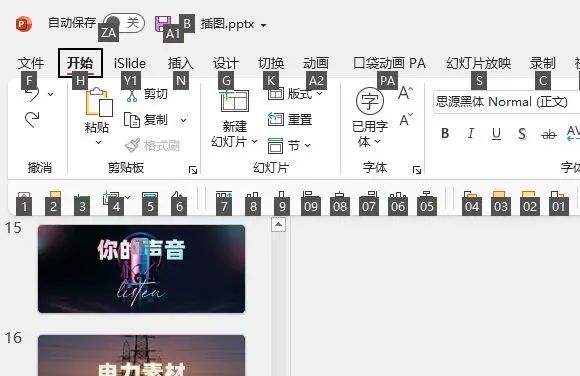Viewport: 580px width, 376px height.
Task: Toggle Underline formatting
Action: pos(496,134)
